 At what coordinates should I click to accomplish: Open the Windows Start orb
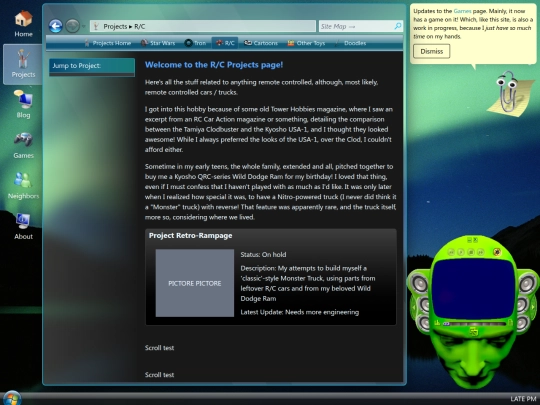coord(12,398)
